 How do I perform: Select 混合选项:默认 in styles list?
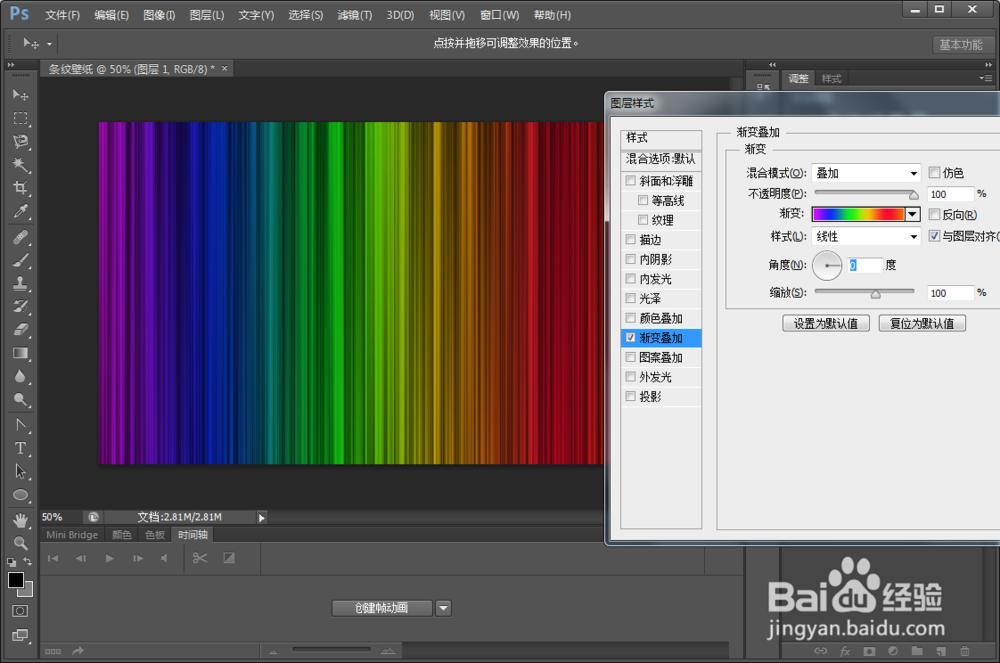[x=661, y=159]
